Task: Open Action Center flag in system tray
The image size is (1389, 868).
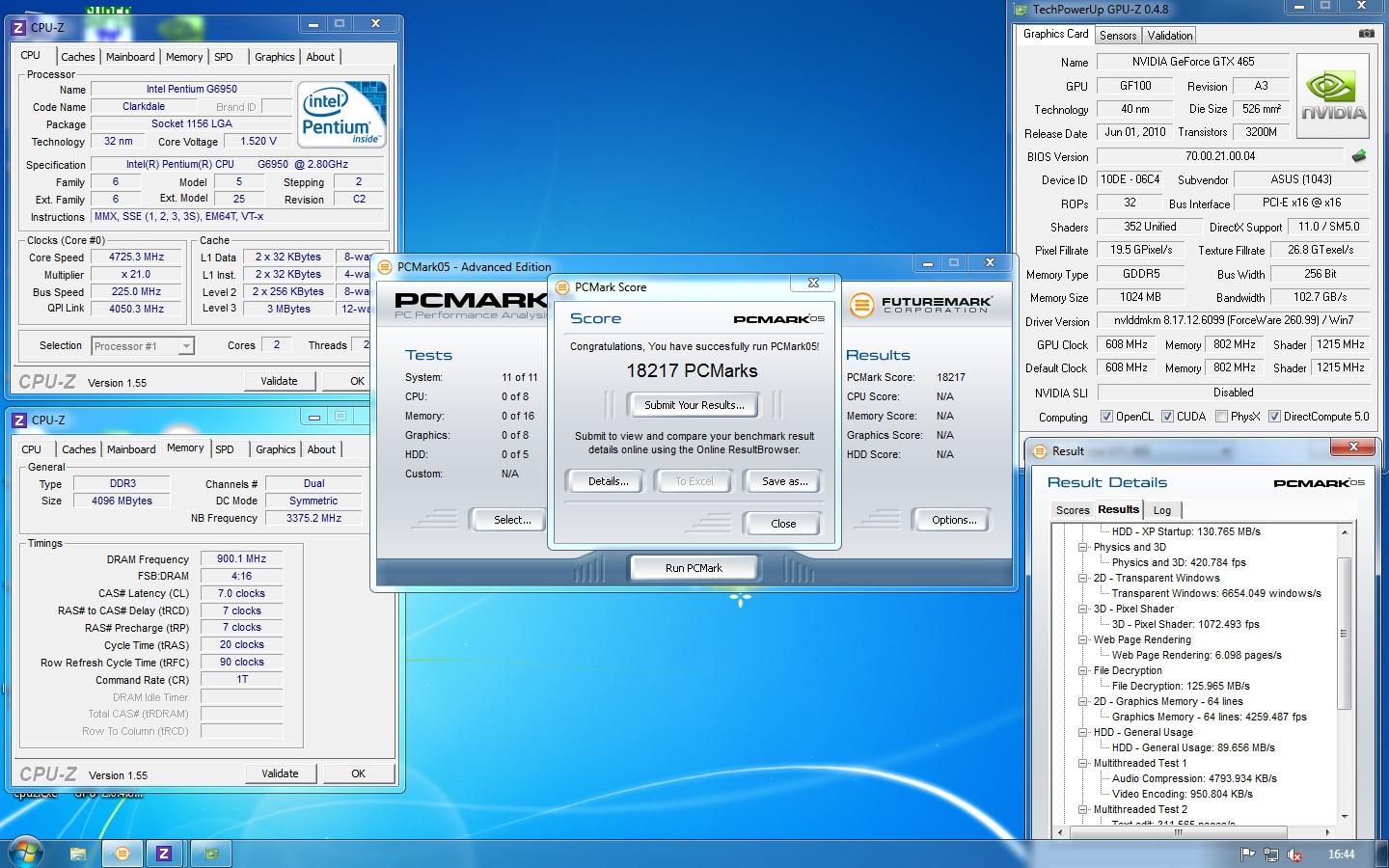Action: (x=1247, y=854)
